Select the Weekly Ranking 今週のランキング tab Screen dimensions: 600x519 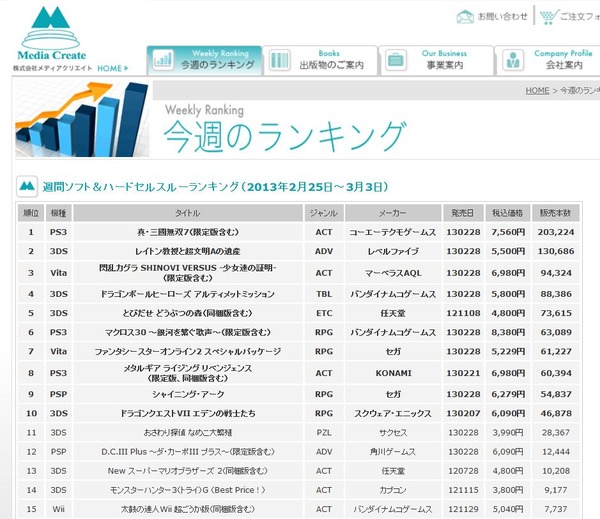pyautogui.click(x=205, y=60)
